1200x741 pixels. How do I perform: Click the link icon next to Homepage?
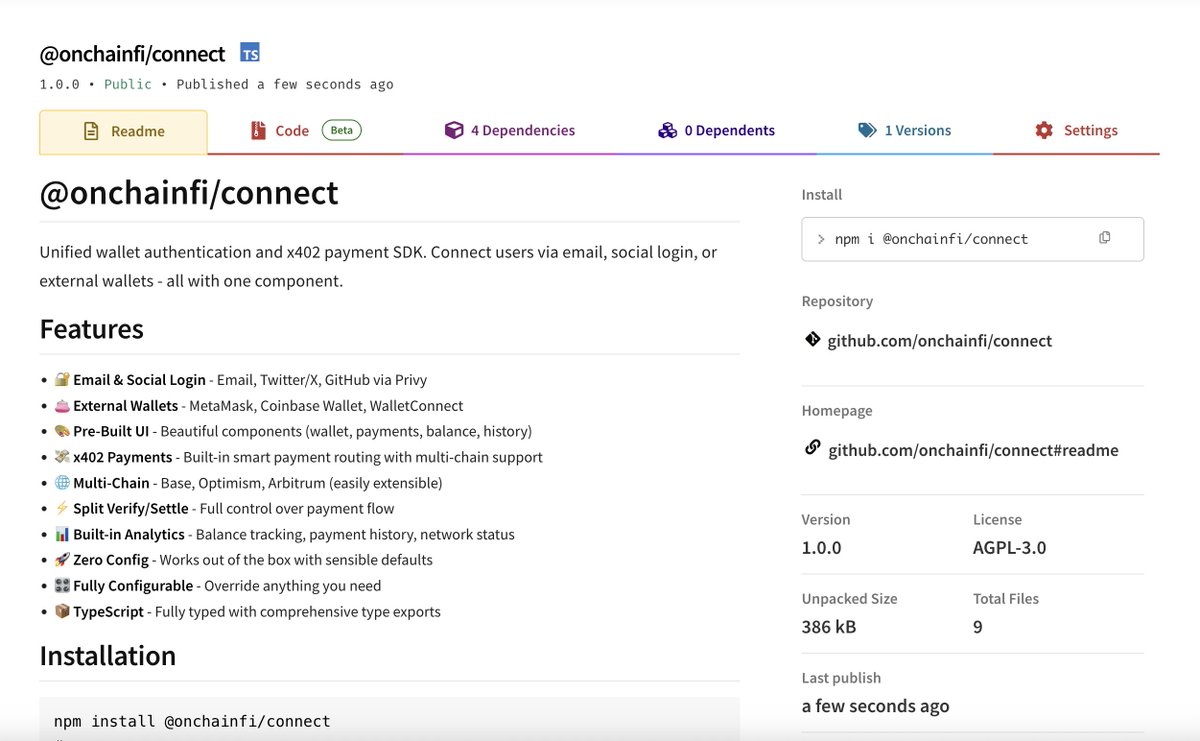[812, 447]
